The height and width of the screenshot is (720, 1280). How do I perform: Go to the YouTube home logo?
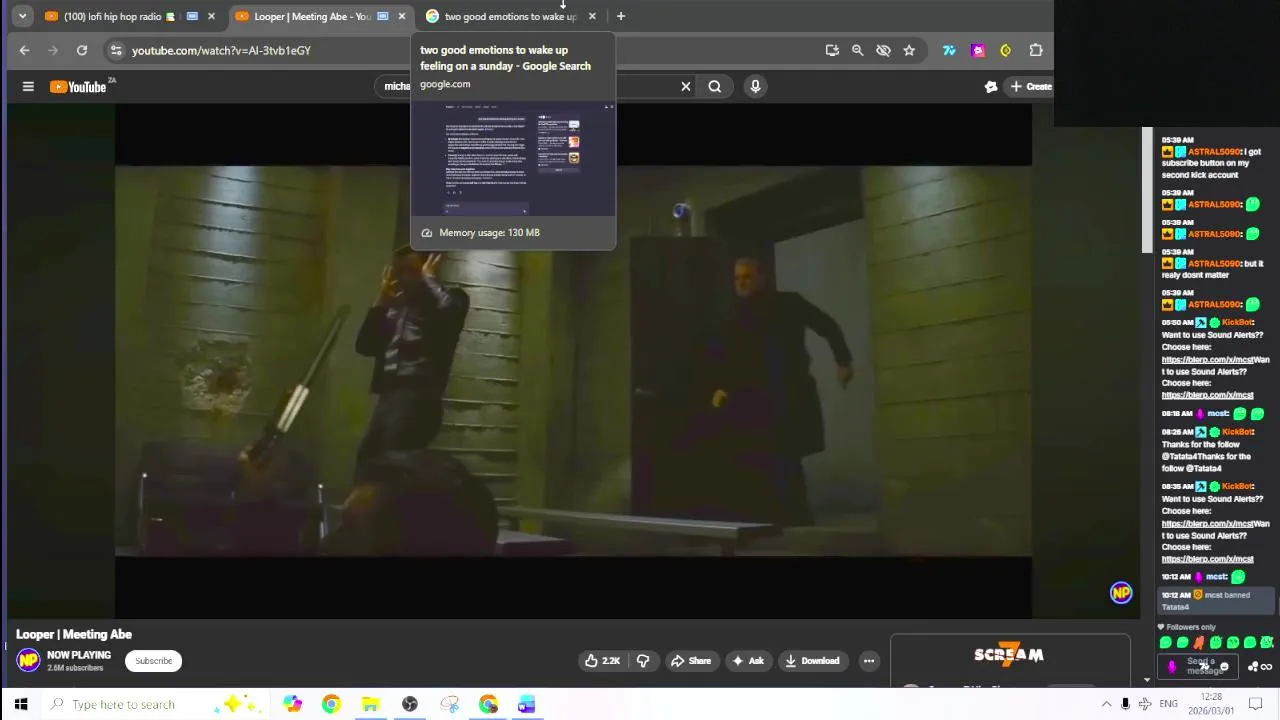78,87
